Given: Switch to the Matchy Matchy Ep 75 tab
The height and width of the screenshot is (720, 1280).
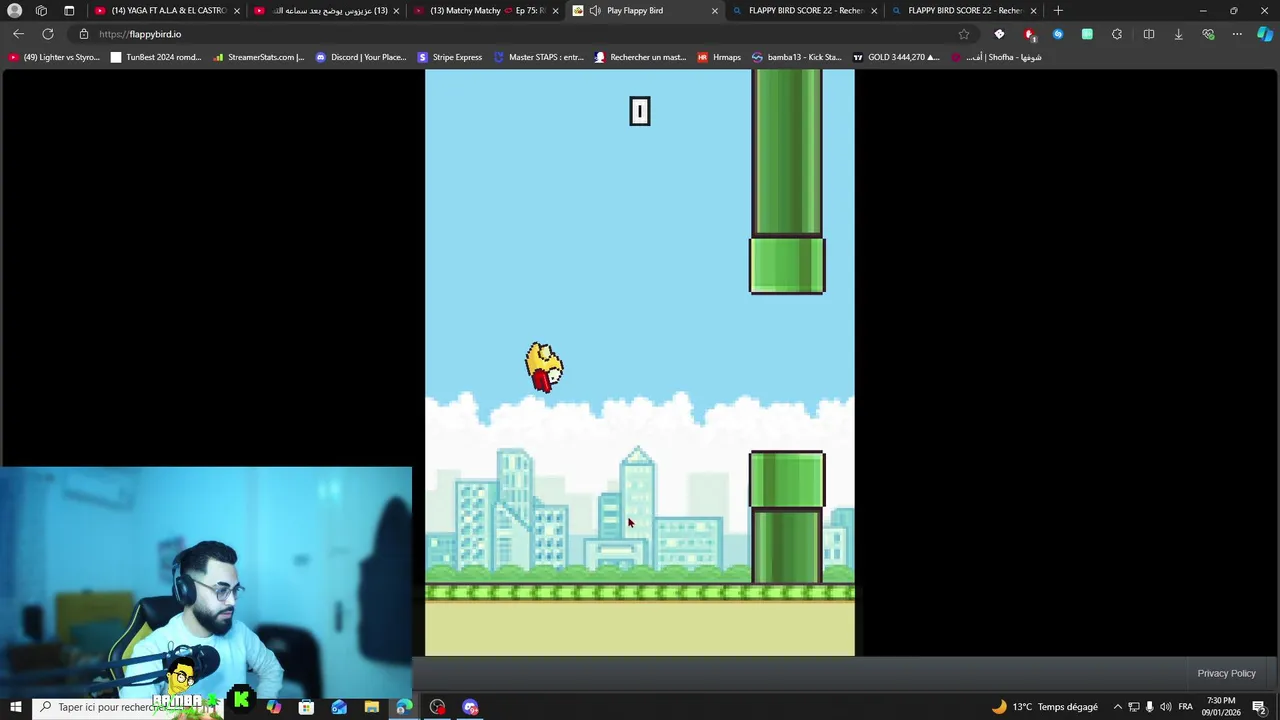Looking at the screenshot, I should tap(486, 10).
